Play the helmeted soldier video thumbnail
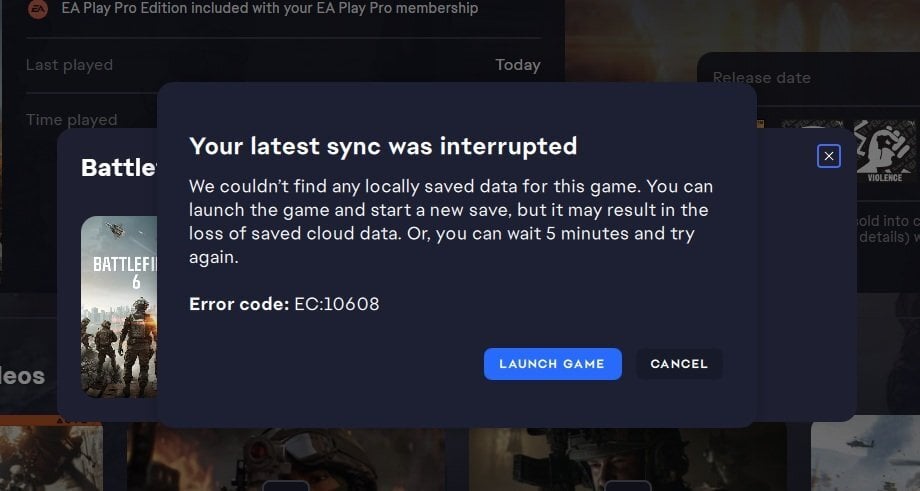Image resolution: width=920 pixels, height=491 pixels. click(285, 460)
